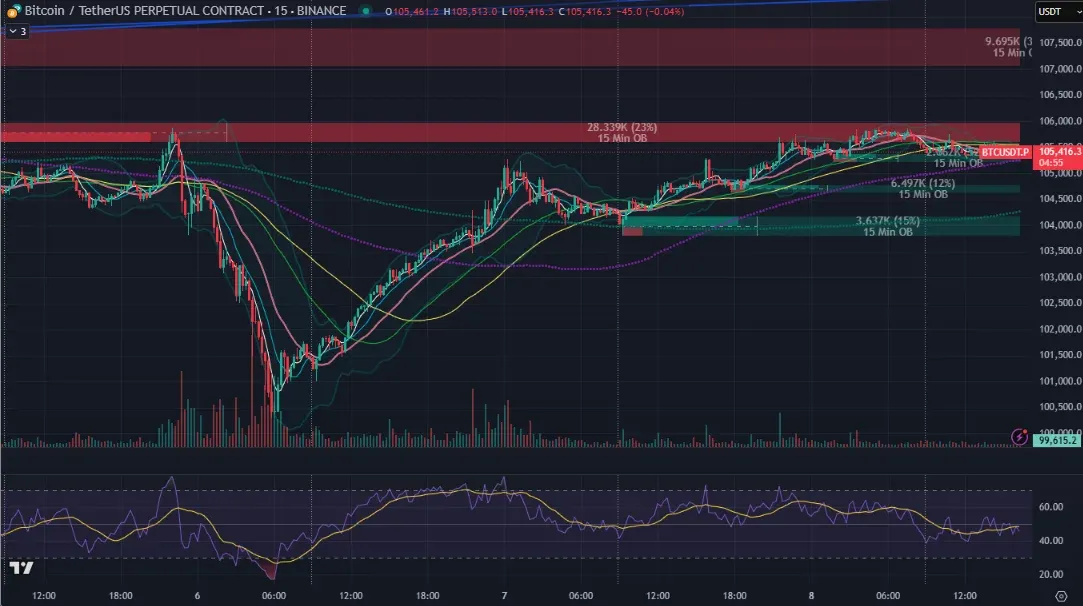This screenshot has height=606, width=1083.
Task: Click the date label 8 on time axis
Action: (x=811, y=596)
